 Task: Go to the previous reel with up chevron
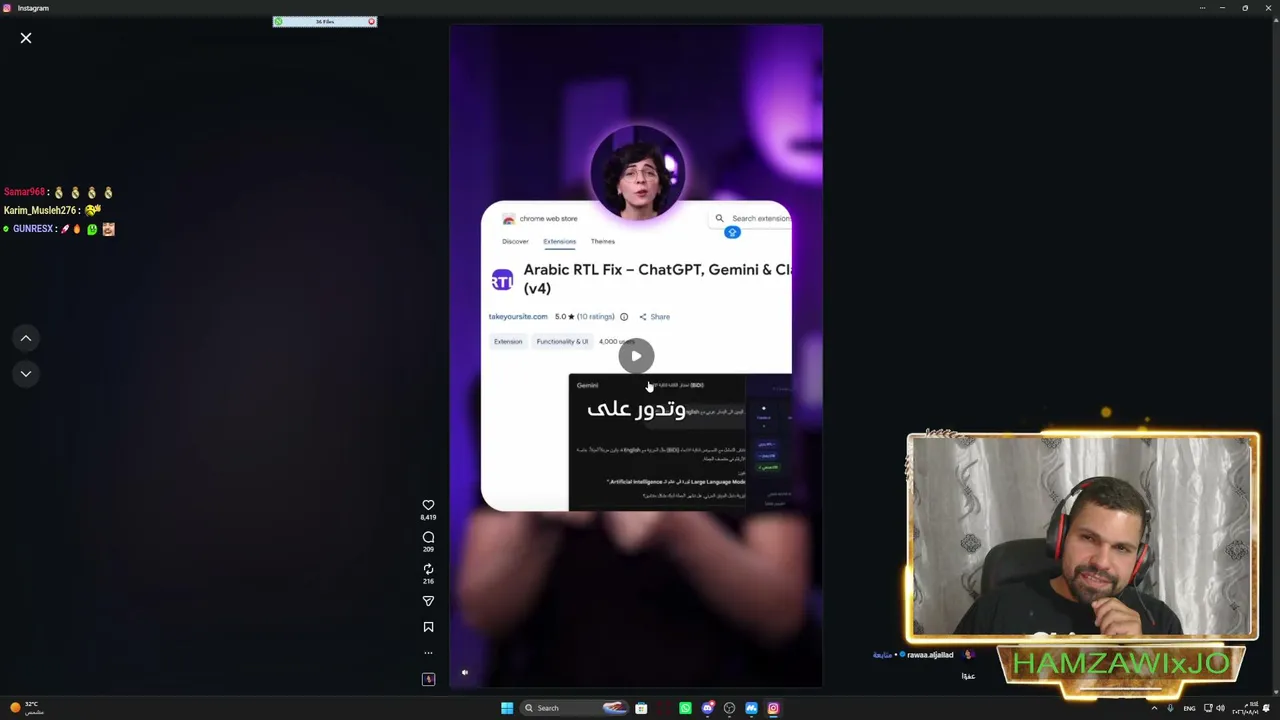(x=26, y=338)
